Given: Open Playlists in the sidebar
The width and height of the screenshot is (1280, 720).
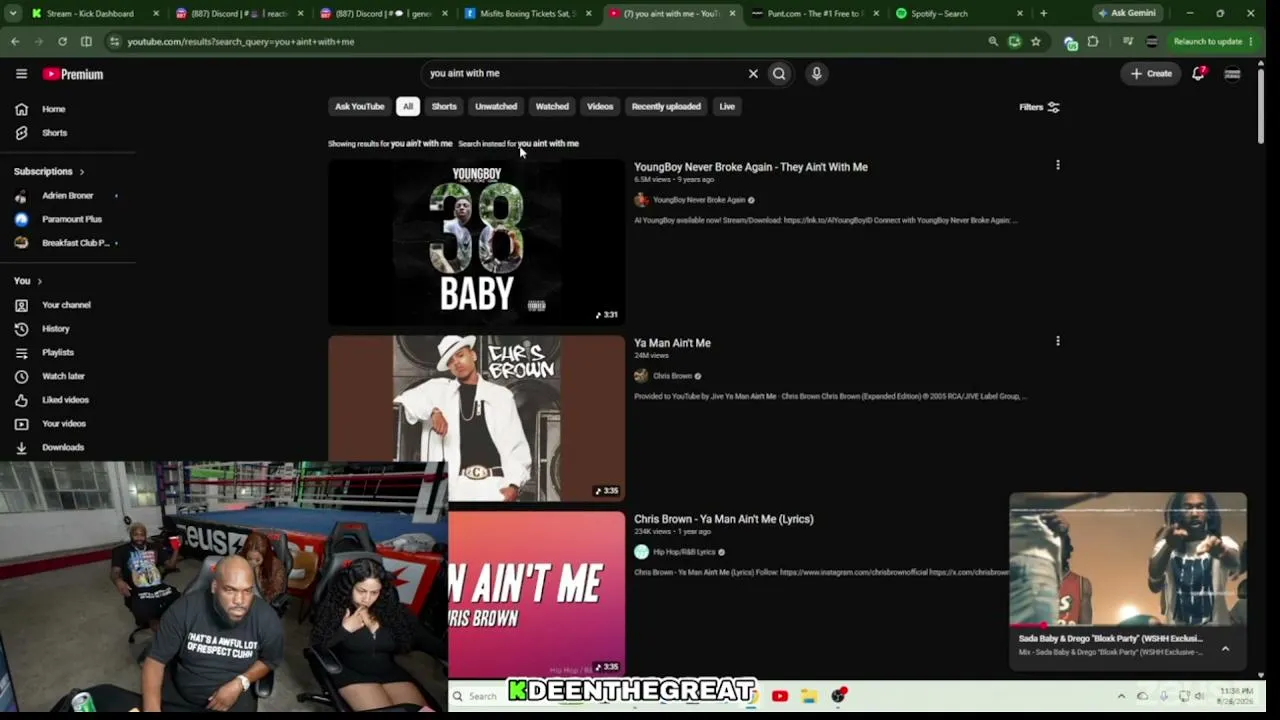Looking at the screenshot, I should [57, 352].
